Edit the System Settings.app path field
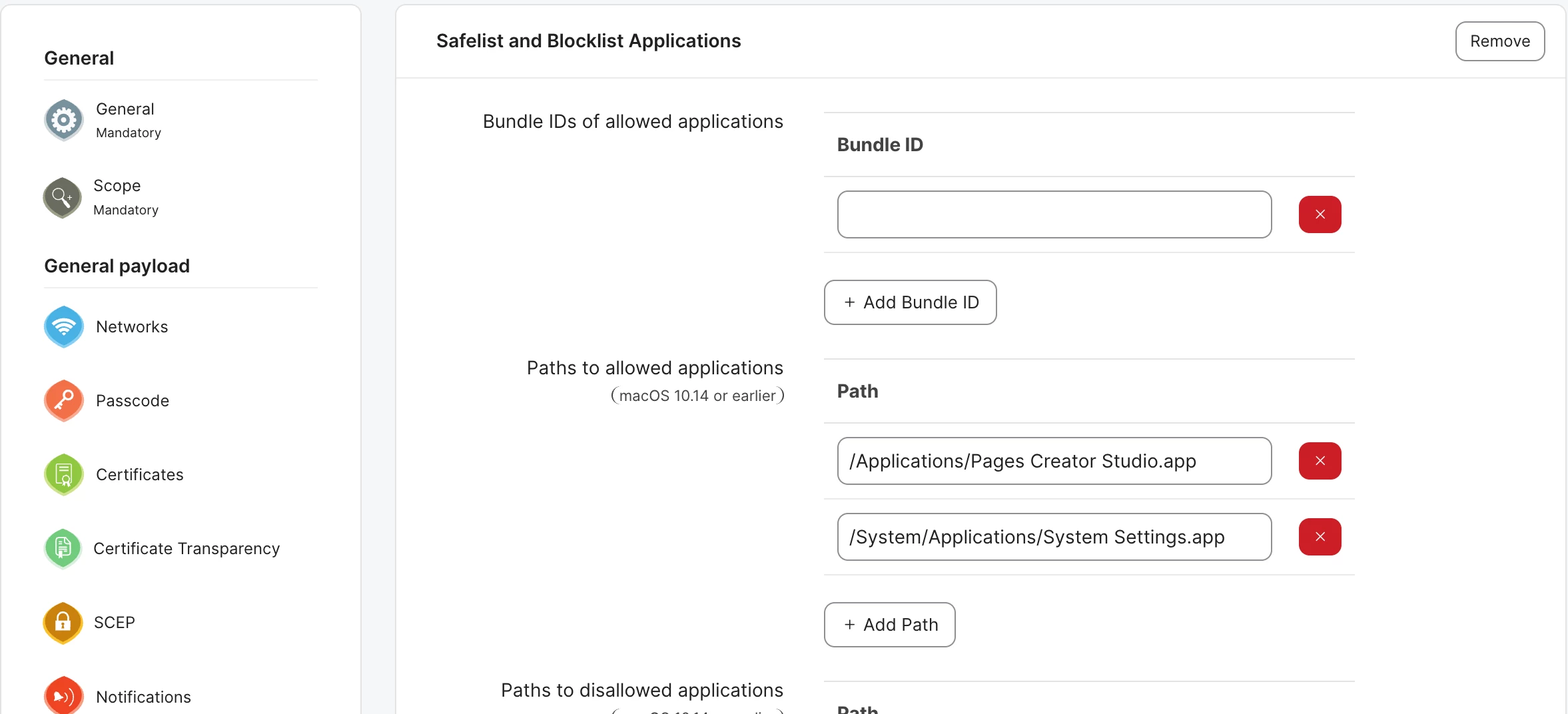1568x714 pixels. coord(1054,537)
